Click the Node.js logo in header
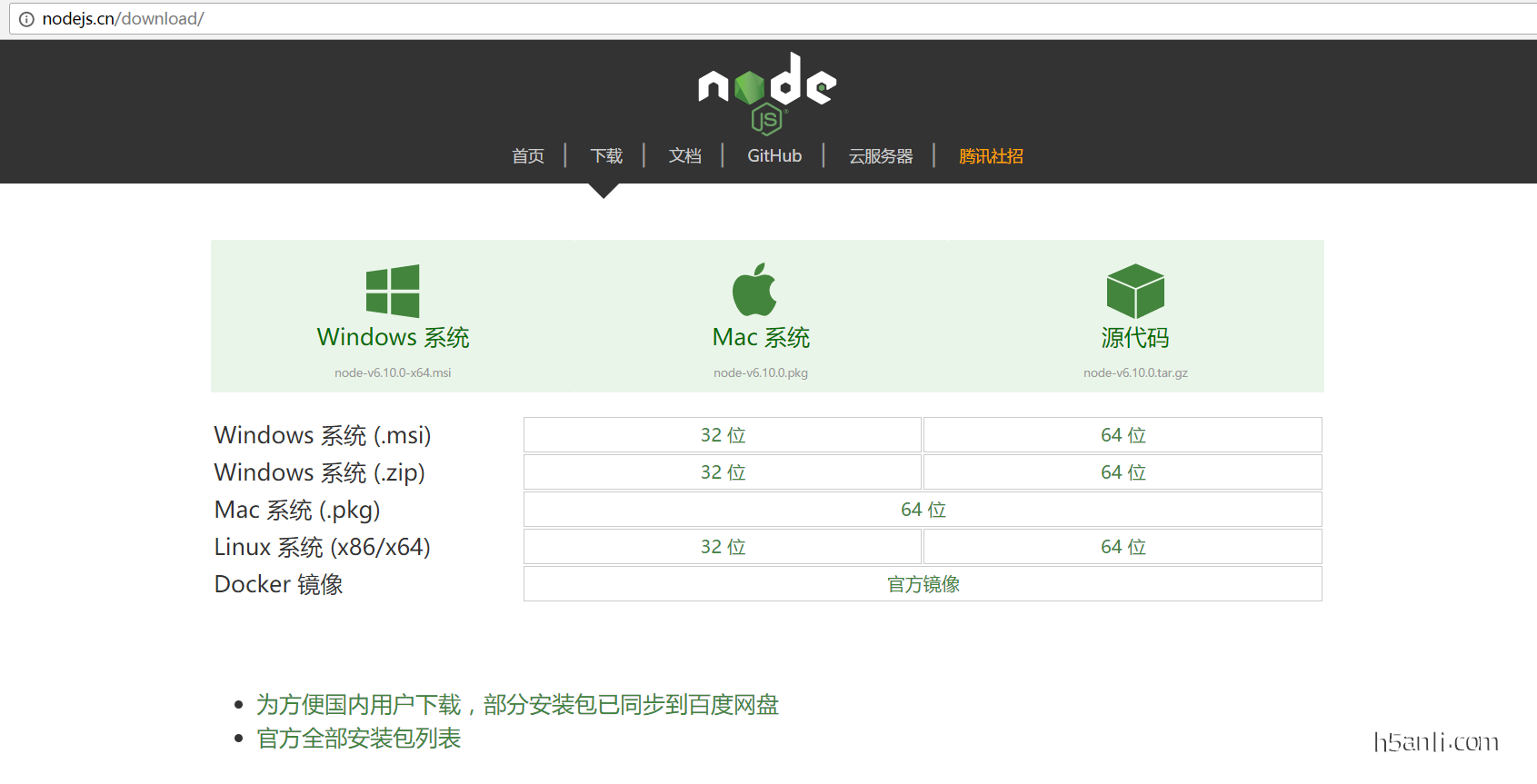 pyautogui.click(x=767, y=94)
